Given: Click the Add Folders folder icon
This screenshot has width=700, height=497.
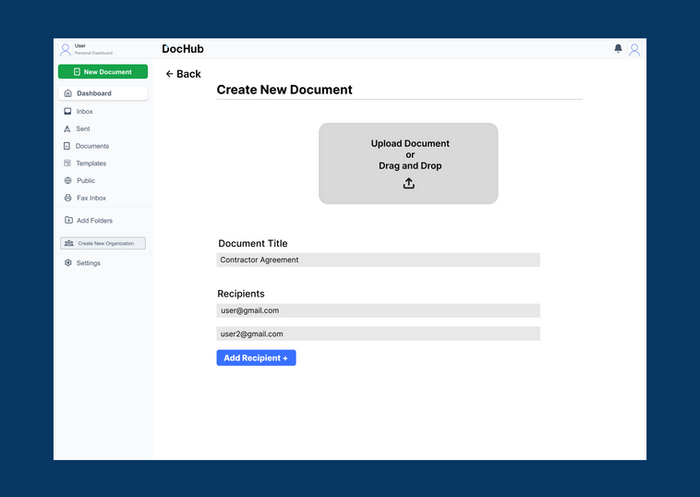Looking at the screenshot, I should [69, 220].
